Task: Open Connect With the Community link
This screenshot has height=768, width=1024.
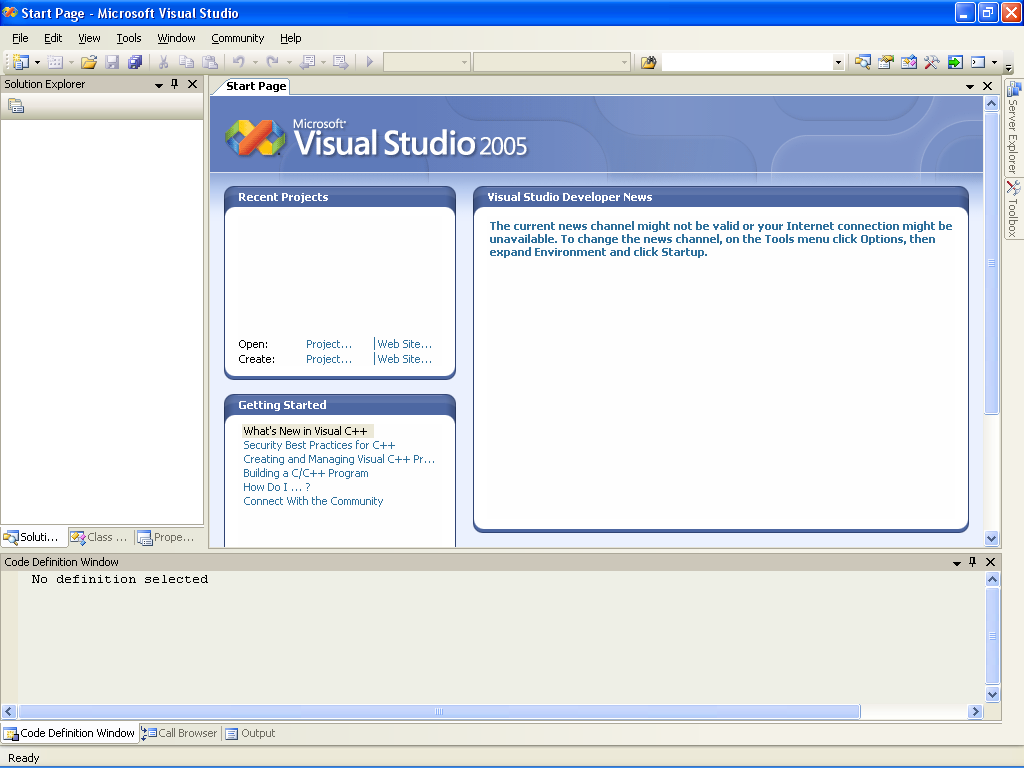Action: pos(313,502)
